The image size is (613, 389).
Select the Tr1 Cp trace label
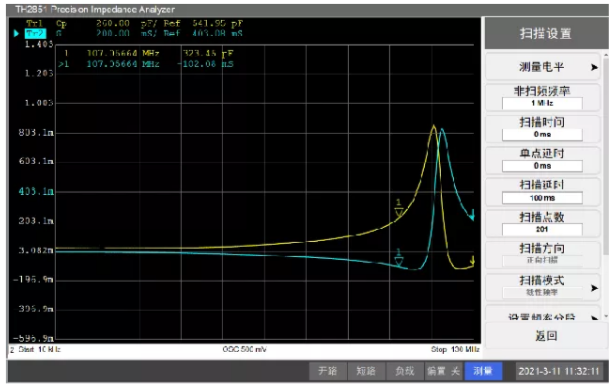point(35,23)
